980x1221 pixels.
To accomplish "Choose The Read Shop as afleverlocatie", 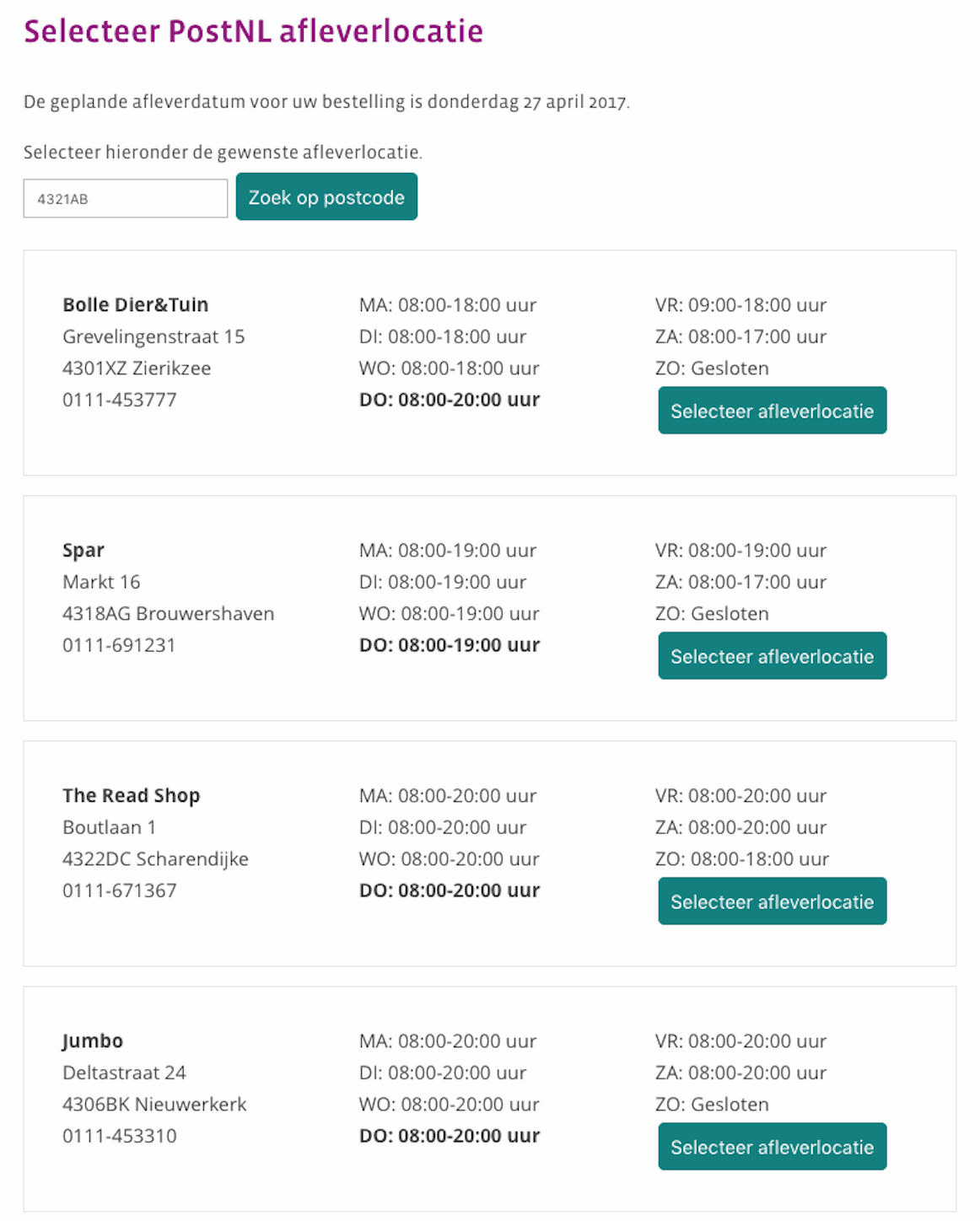I will 772,901.
